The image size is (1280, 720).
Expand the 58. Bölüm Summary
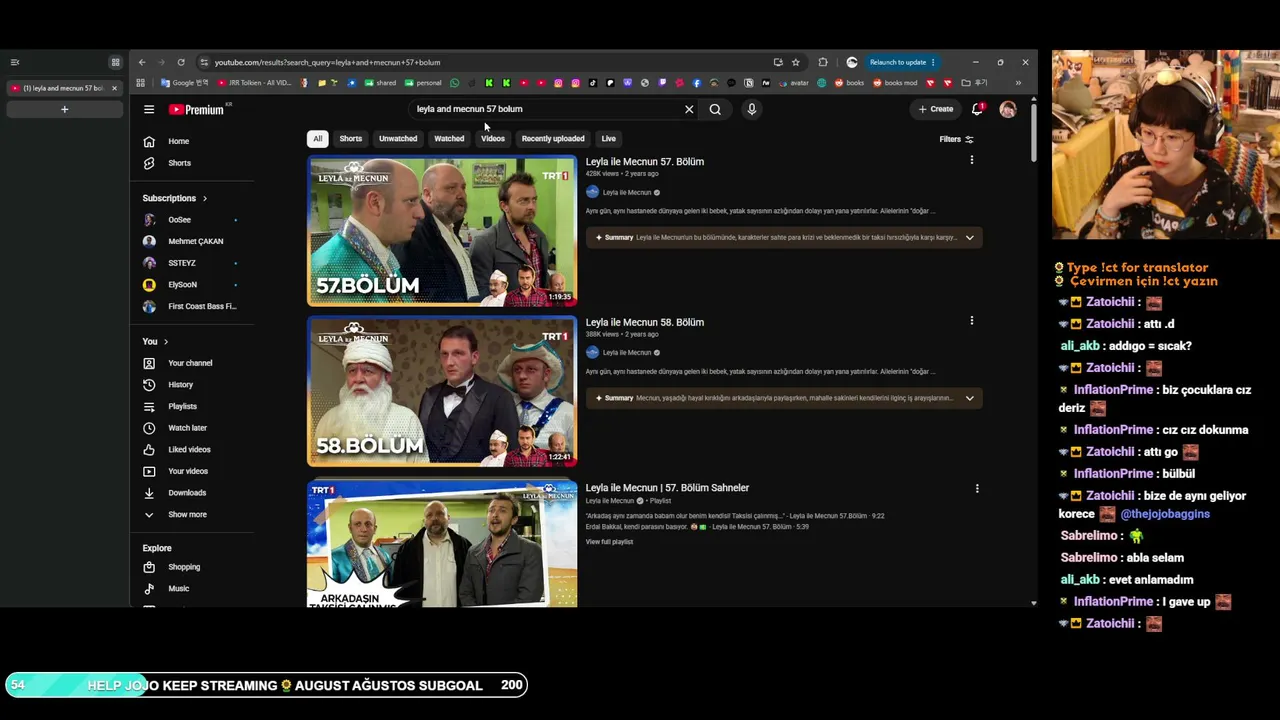[x=969, y=398]
